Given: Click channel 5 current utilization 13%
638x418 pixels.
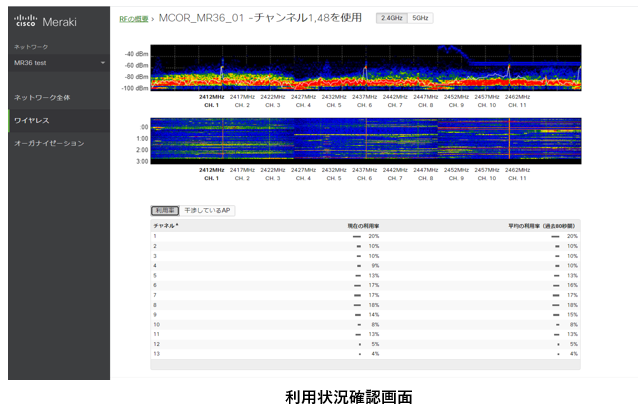Looking at the screenshot, I should point(374,276).
